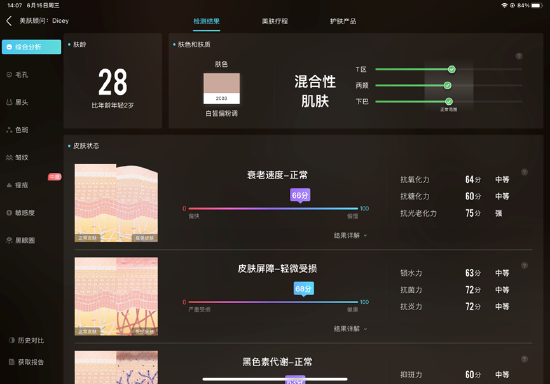Click the 两颊 slider handle
Screen dimensions: 550x384
pos(447,85)
